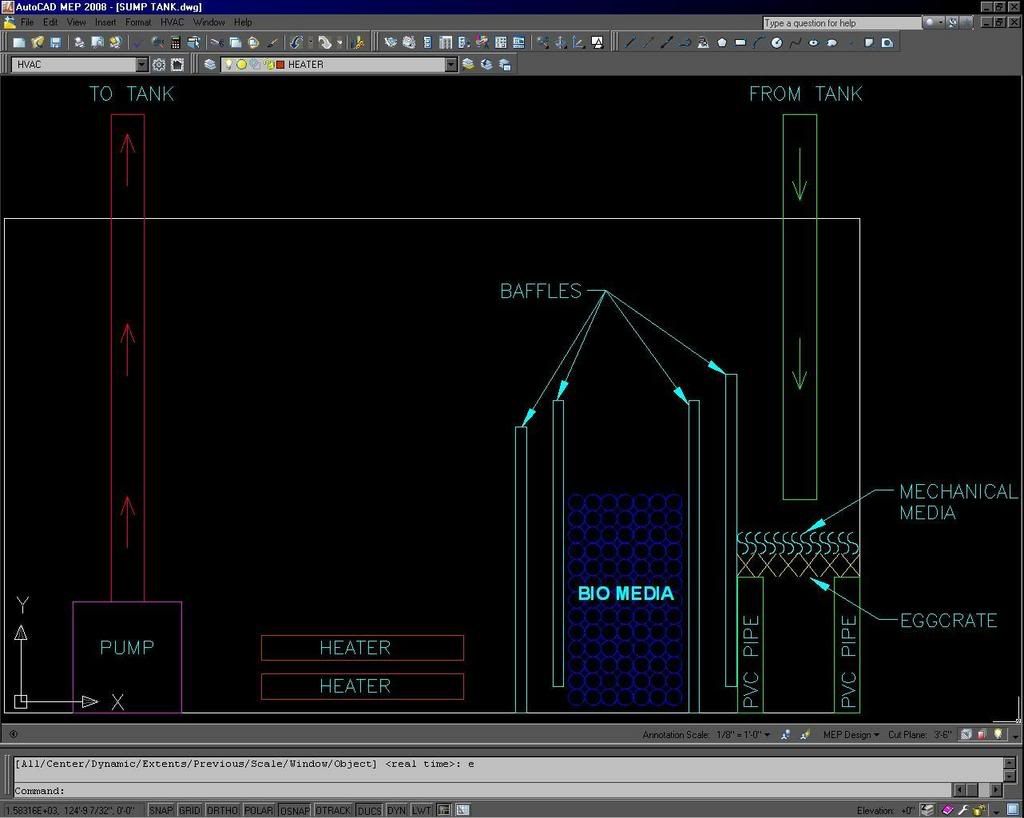Viewport: 1024px width, 818px height.
Task: Open QuickCalc calculator icon
Action: coord(175,42)
